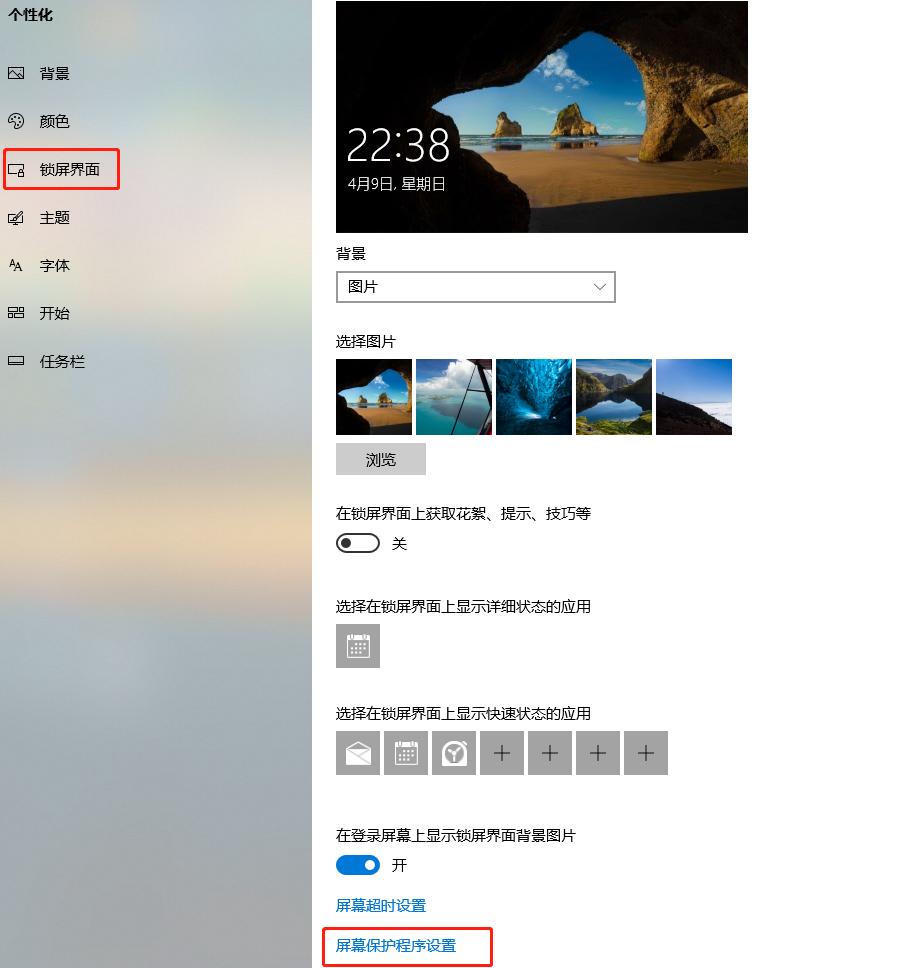Viewport: 907px width, 968px height.
Task: Click the Calendar quick status icon
Action: [406, 753]
